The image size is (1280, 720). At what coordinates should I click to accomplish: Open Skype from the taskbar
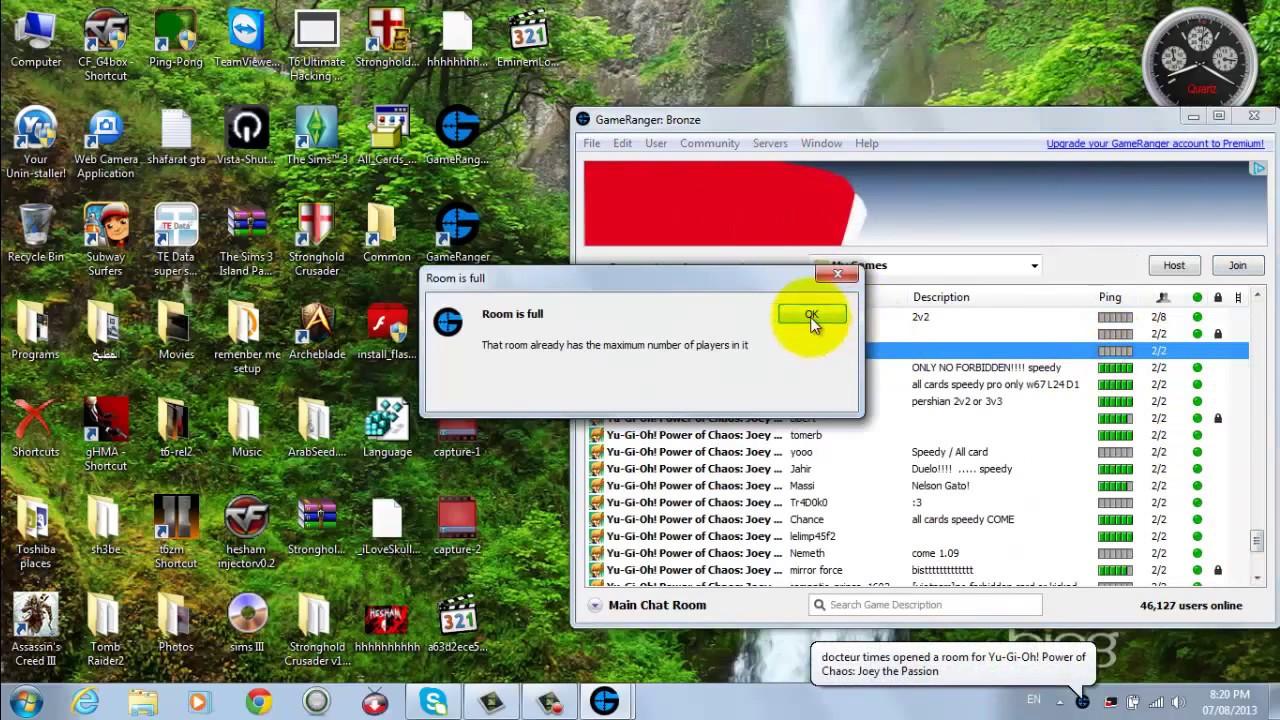[x=433, y=701]
